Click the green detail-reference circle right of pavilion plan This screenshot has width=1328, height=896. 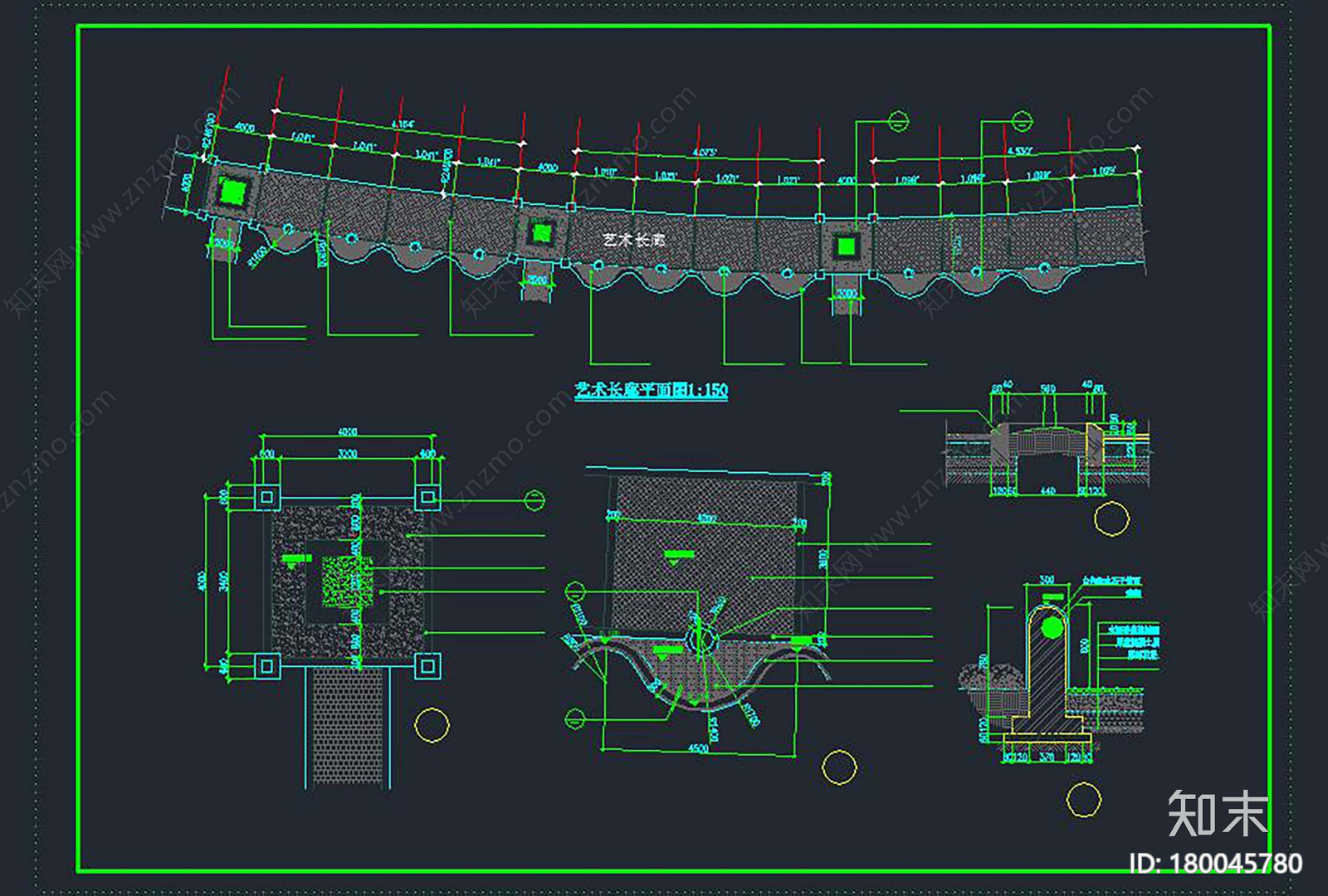(x=535, y=500)
